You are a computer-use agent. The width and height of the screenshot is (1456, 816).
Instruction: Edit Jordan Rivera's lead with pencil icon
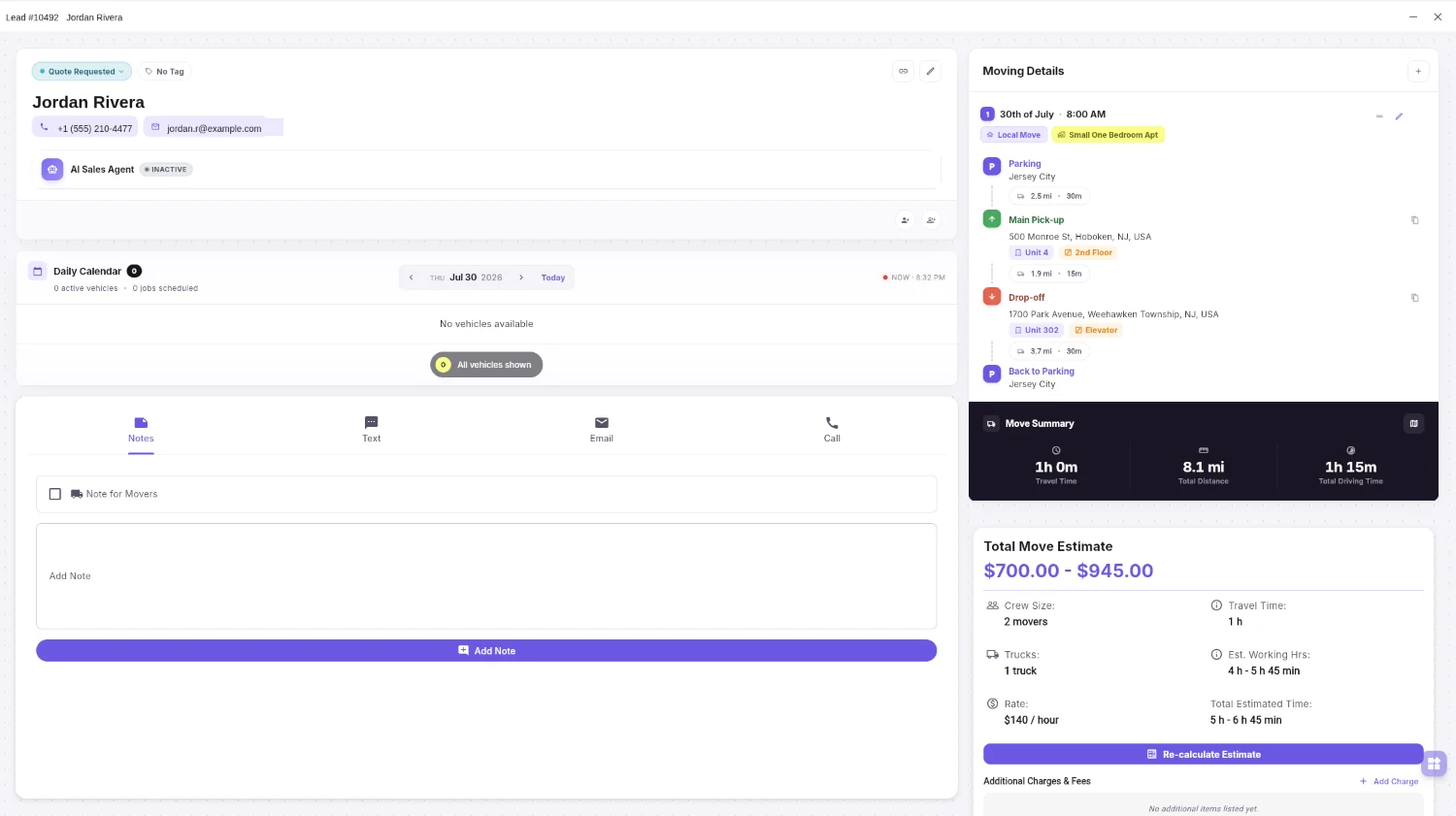click(x=930, y=71)
